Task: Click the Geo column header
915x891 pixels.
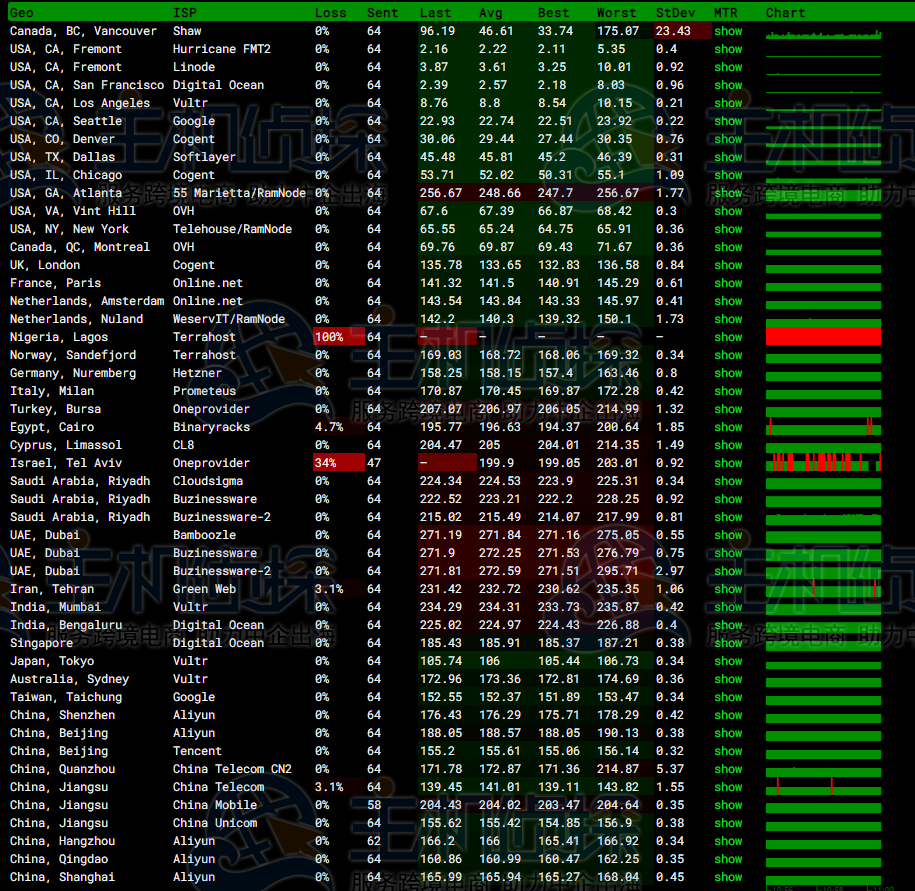Action: click(x=21, y=13)
